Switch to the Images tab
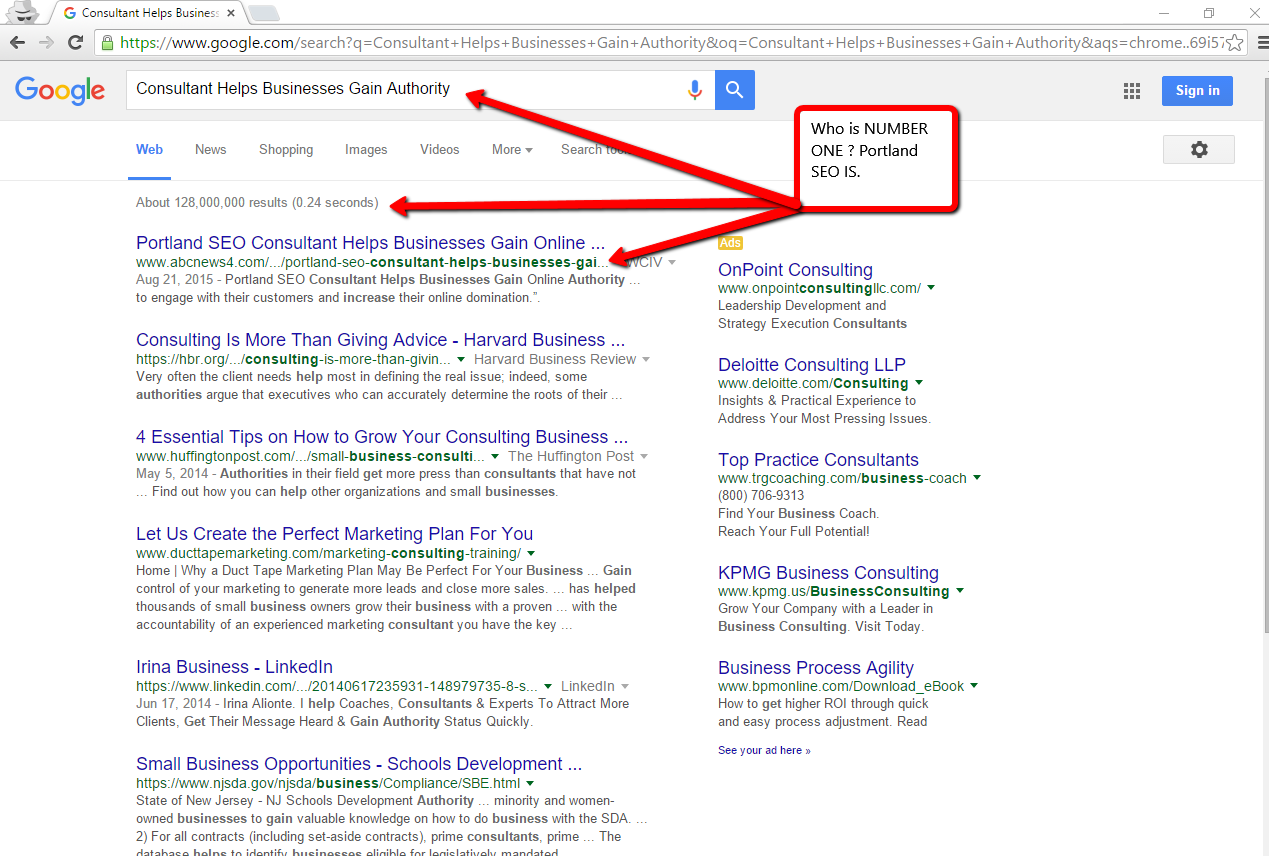 (x=366, y=150)
